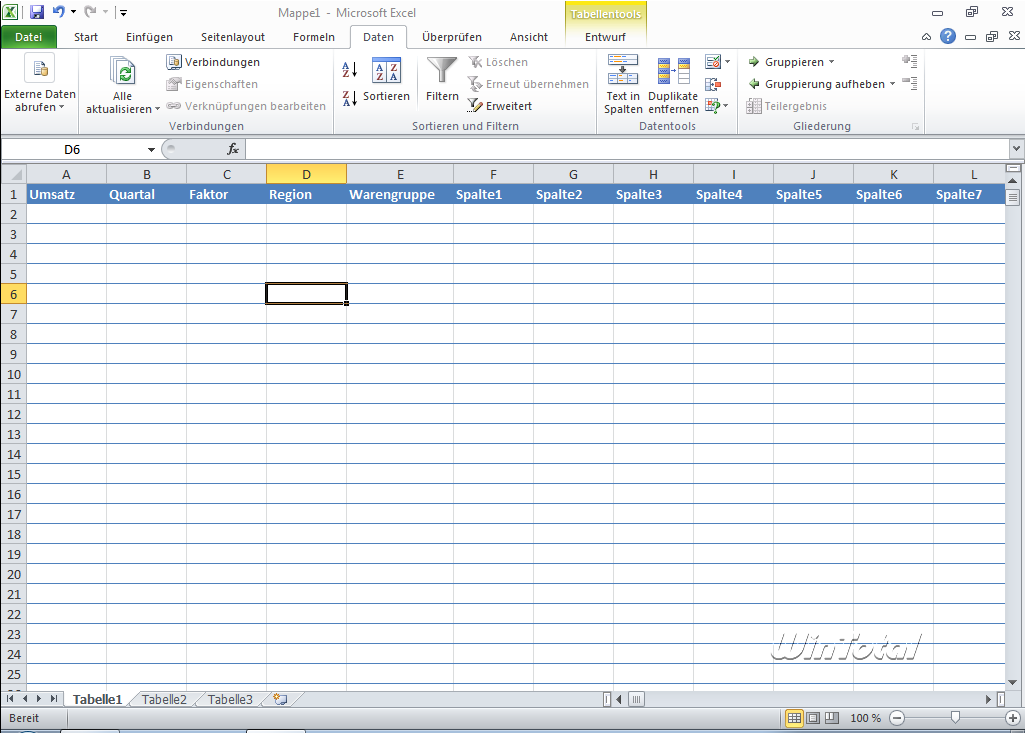Switch to normal view icon
Image resolution: width=1025 pixels, height=733 pixels.
(x=794, y=718)
